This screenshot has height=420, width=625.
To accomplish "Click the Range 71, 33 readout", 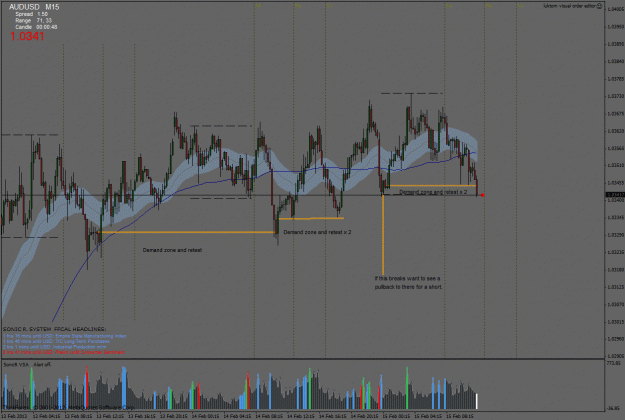I will pos(33,20).
